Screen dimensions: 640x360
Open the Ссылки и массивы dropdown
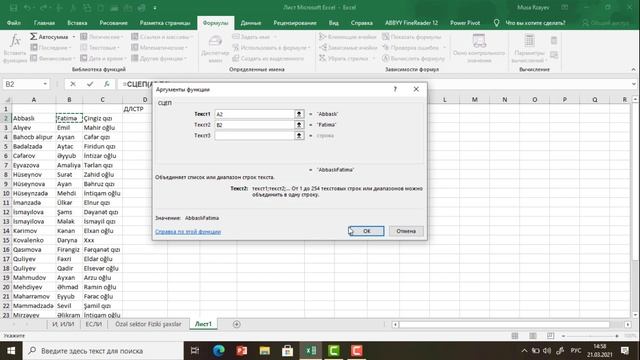point(162,37)
